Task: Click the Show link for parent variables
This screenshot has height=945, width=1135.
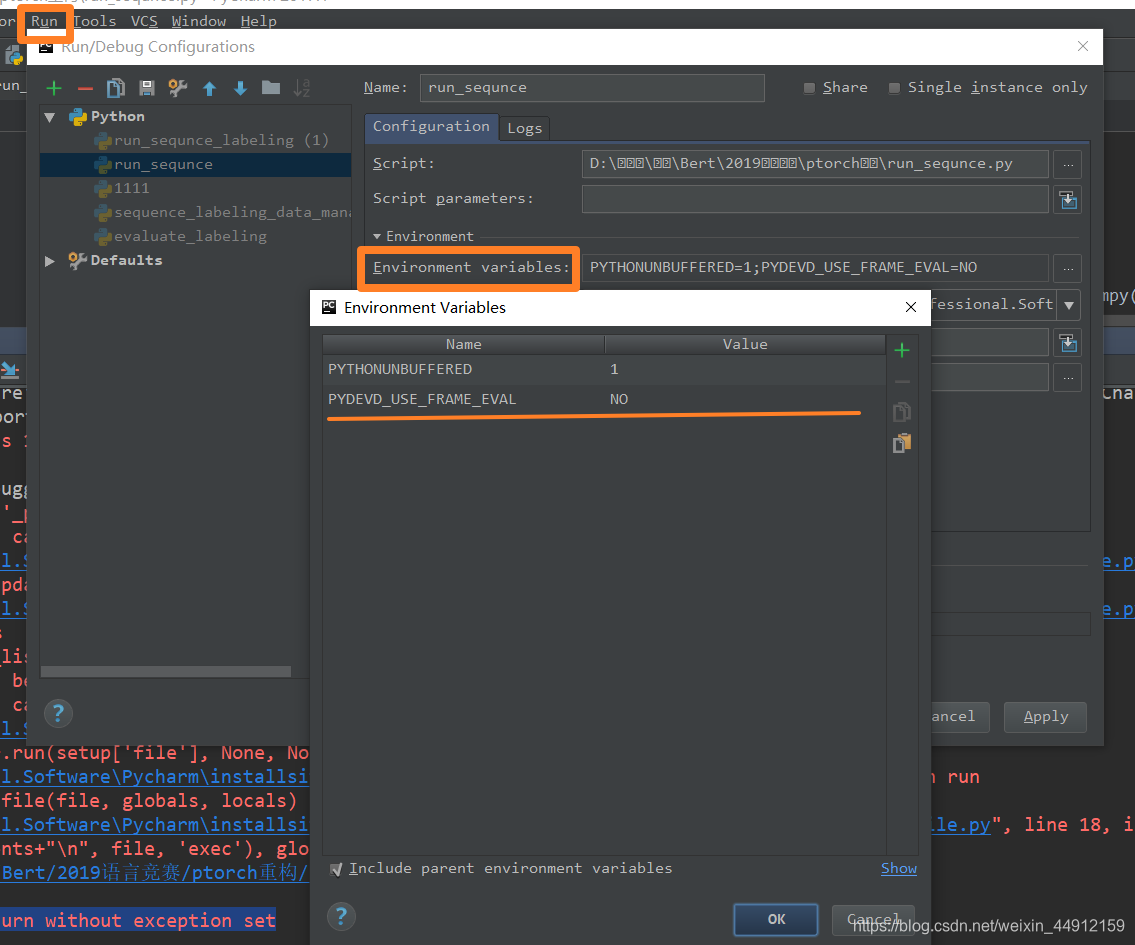Action: pyautogui.click(x=898, y=868)
